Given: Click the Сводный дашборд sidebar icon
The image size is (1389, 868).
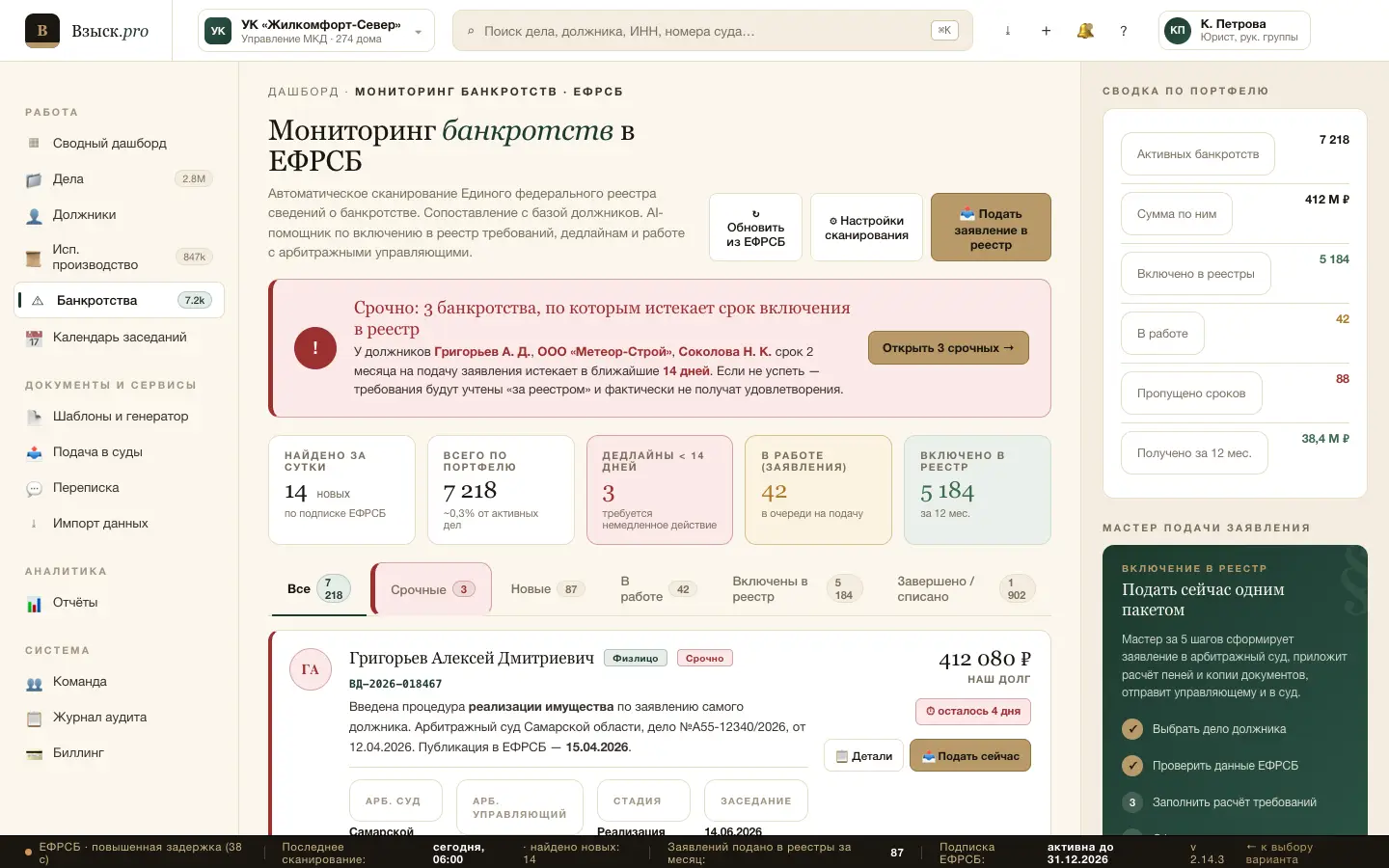Looking at the screenshot, I should tap(34, 144).
